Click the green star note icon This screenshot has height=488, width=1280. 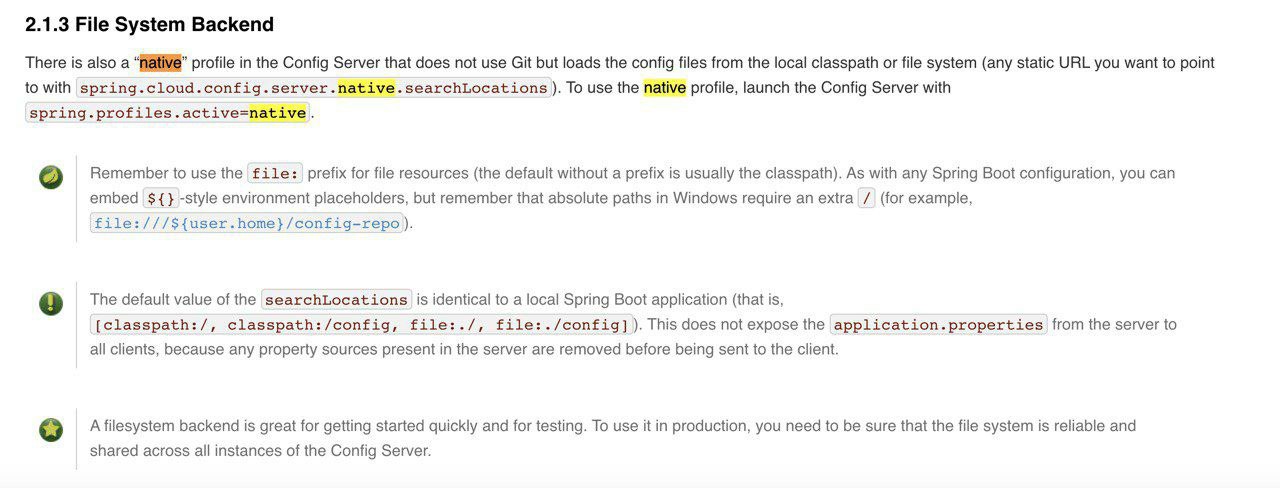coord(50,430)
